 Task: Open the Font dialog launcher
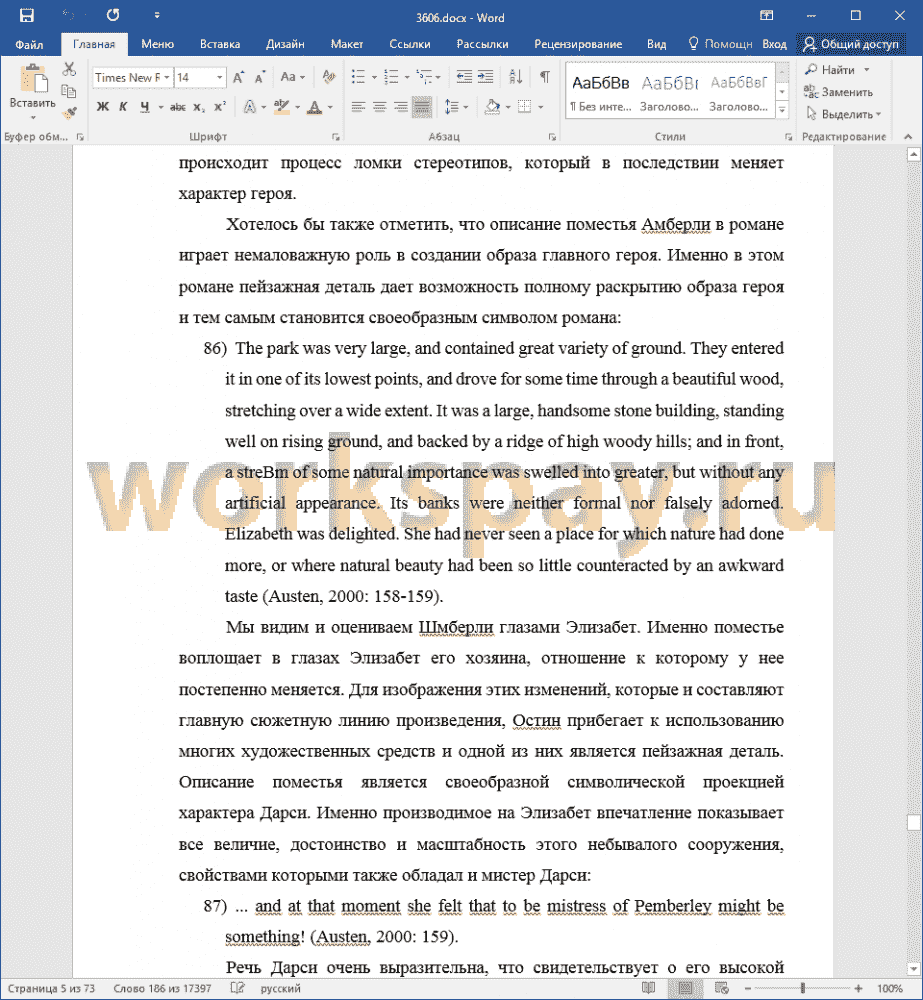click(x=336, y=137)
